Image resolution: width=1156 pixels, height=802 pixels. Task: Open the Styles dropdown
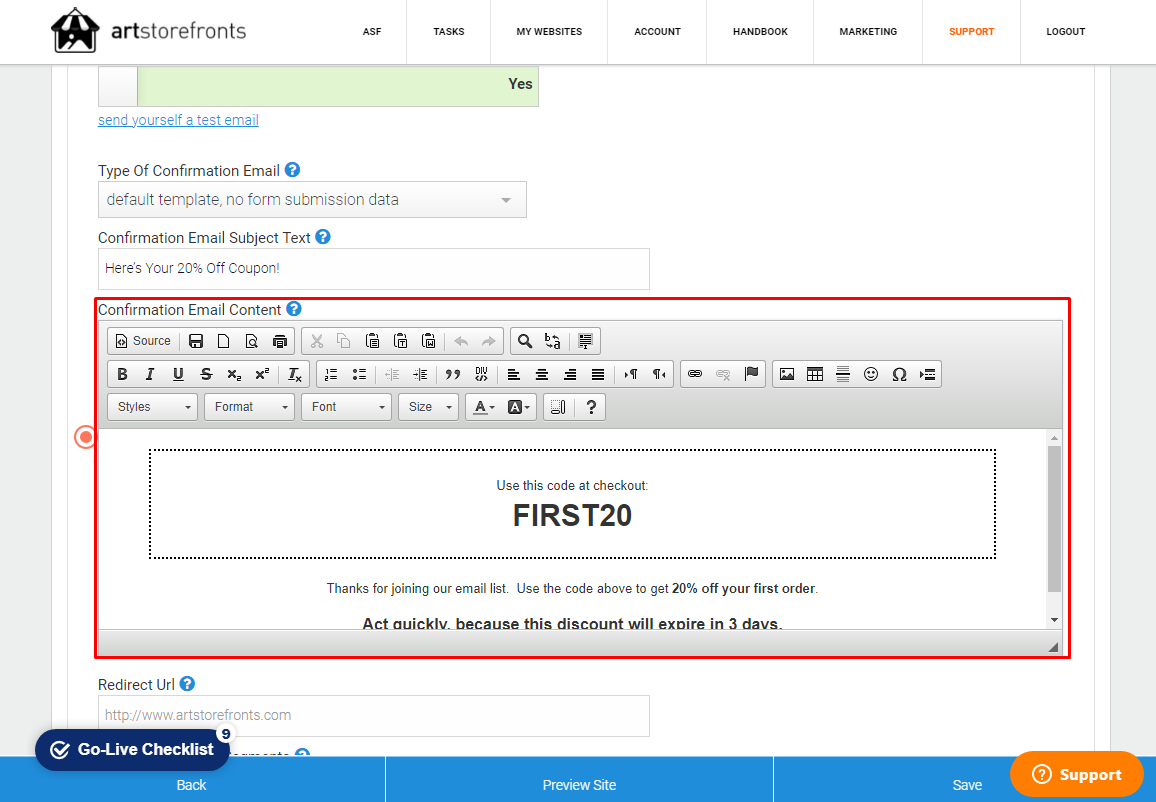tap(153, 407)
